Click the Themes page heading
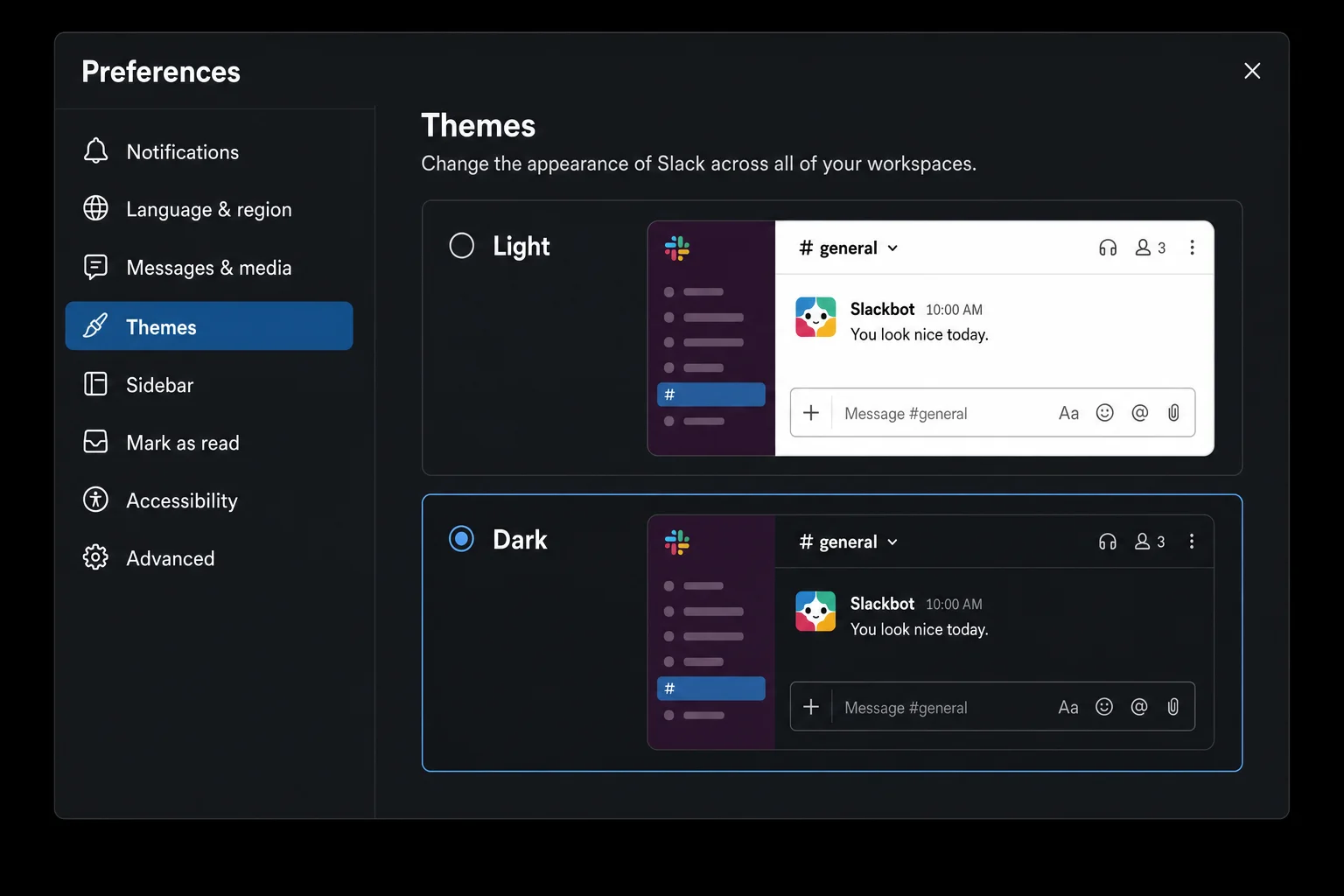Image resolution: width=1344 pixels, height=896 pixels. (x=478, y=125)
